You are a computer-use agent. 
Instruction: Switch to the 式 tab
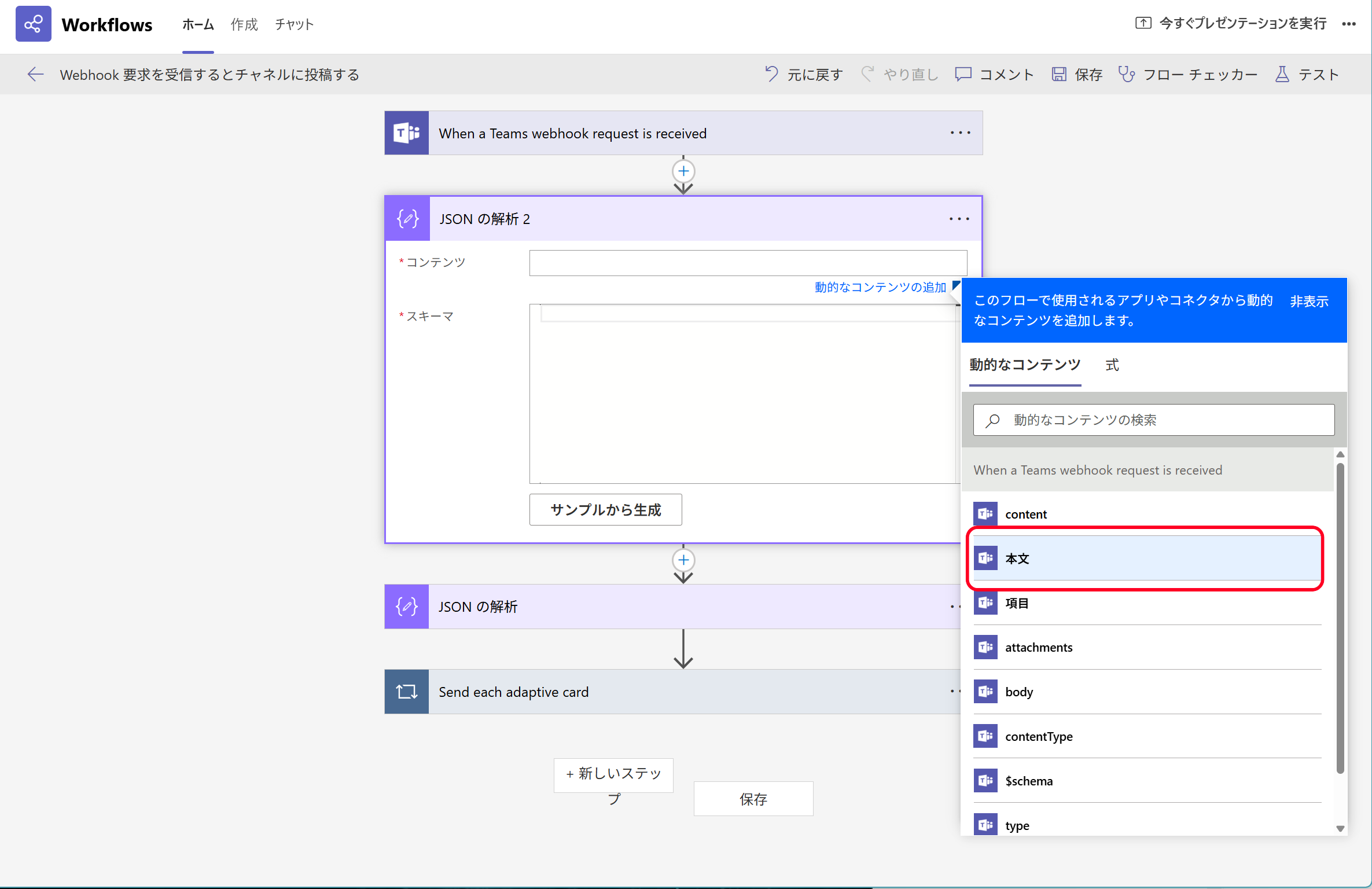(x=1112, y=365)
